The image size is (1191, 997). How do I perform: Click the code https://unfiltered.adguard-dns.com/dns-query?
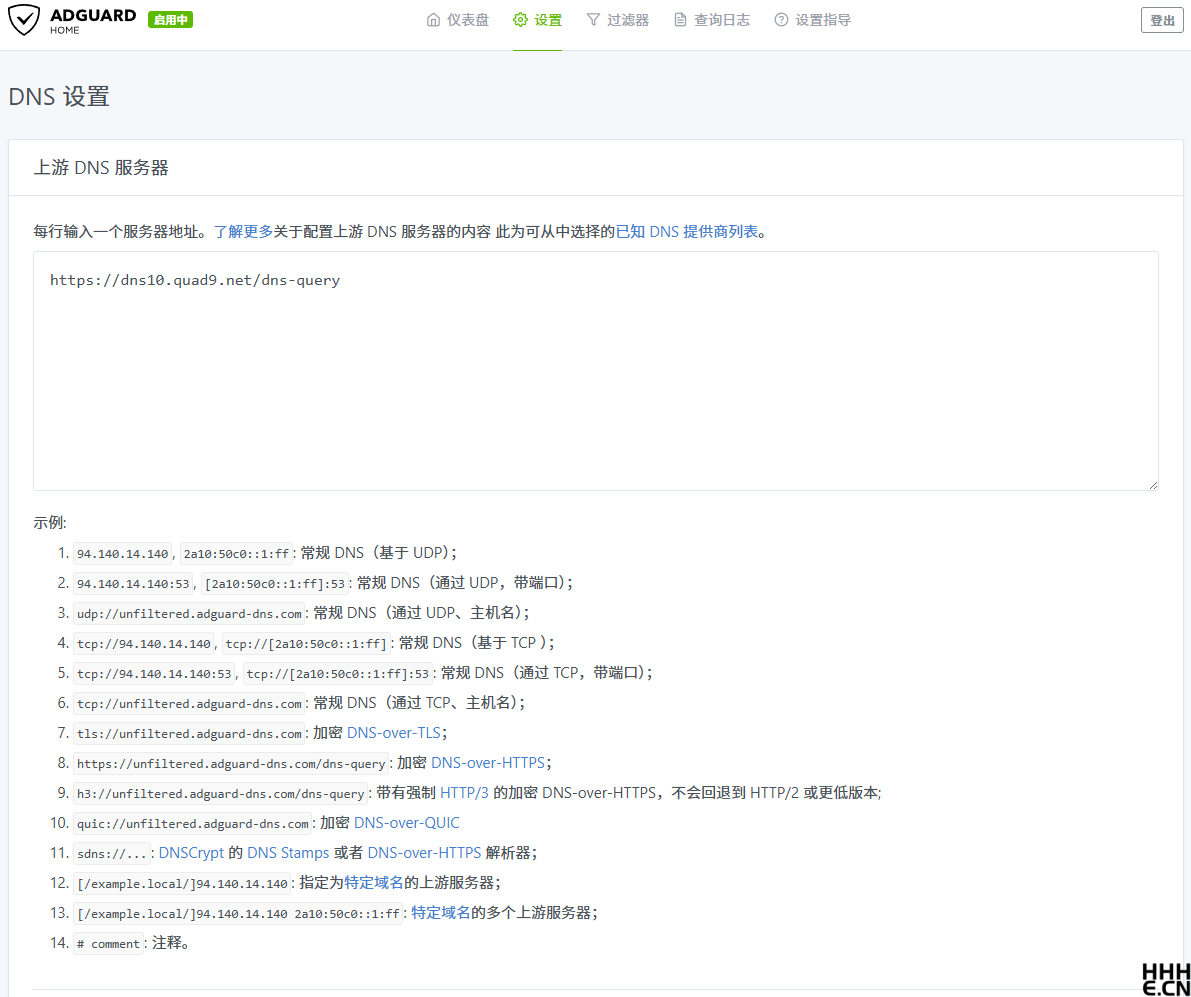tap(231, 764)
